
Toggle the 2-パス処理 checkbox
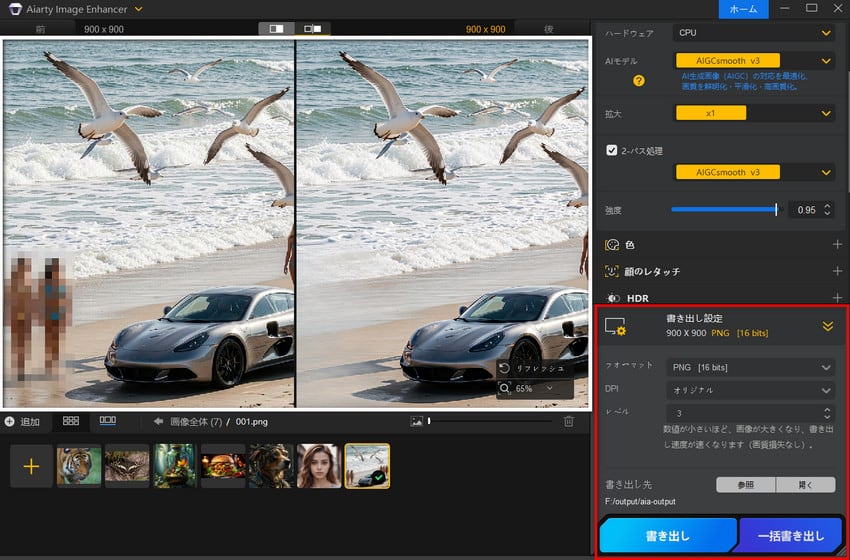612,151
